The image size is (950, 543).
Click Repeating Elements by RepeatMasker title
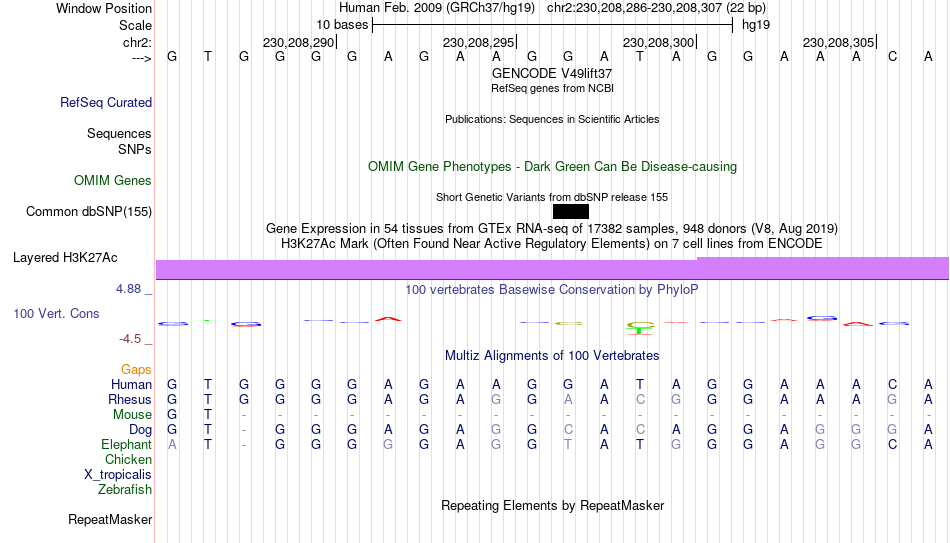click(x=553, y=505)
